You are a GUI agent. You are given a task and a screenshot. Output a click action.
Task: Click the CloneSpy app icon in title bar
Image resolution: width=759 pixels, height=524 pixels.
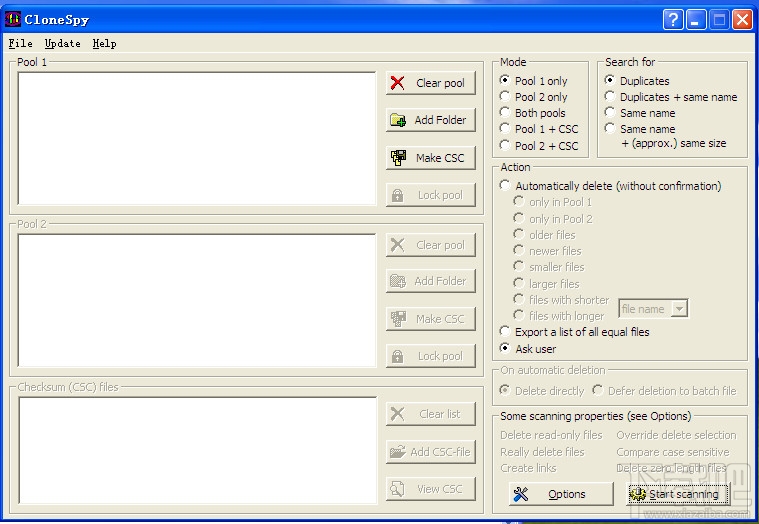13,19
